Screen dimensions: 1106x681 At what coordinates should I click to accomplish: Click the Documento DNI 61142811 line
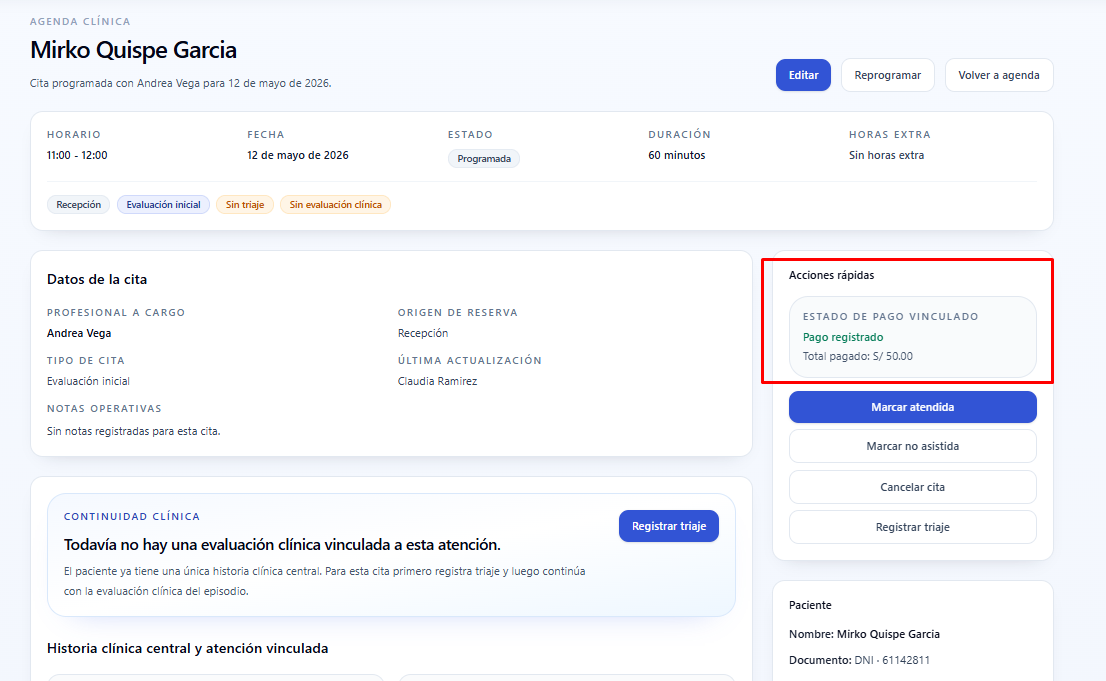pyautogui.click(x=859, y=661)
